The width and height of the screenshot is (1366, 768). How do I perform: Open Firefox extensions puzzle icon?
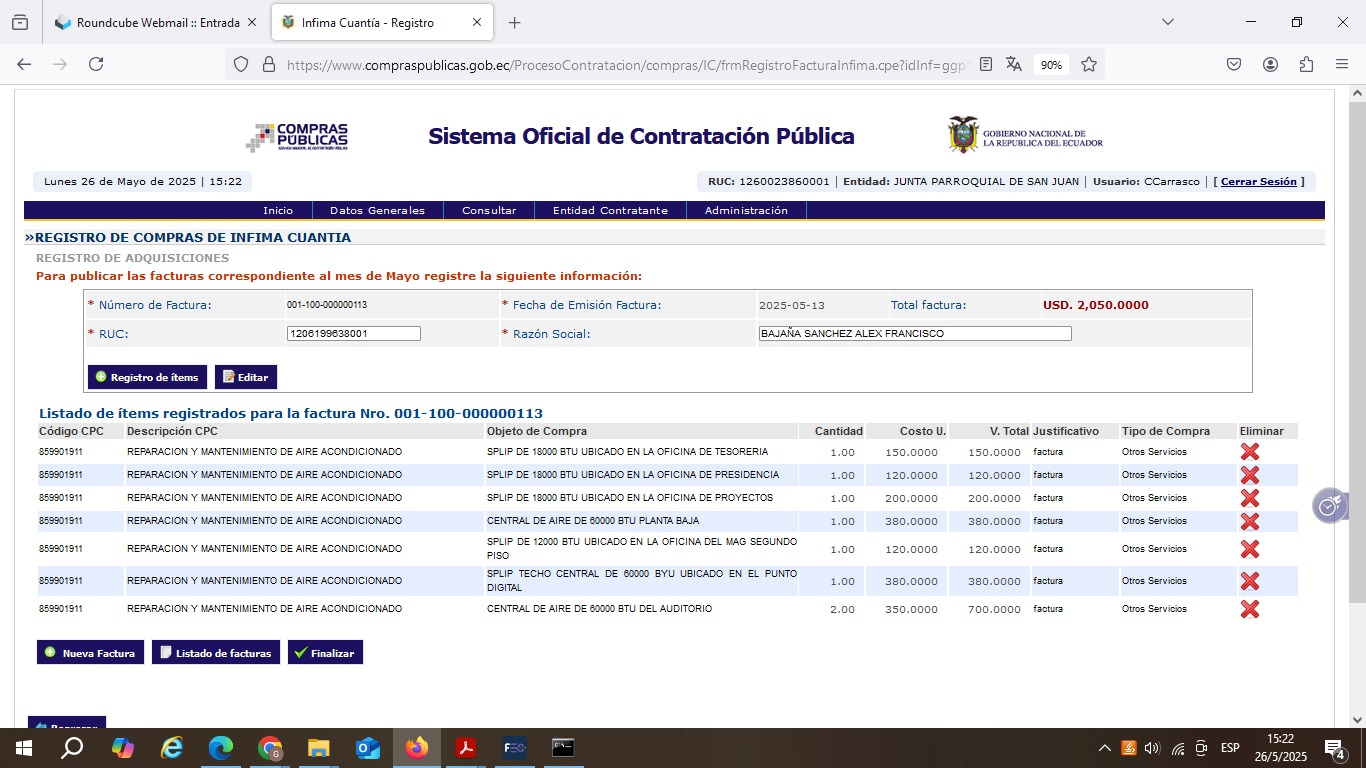1306,64
